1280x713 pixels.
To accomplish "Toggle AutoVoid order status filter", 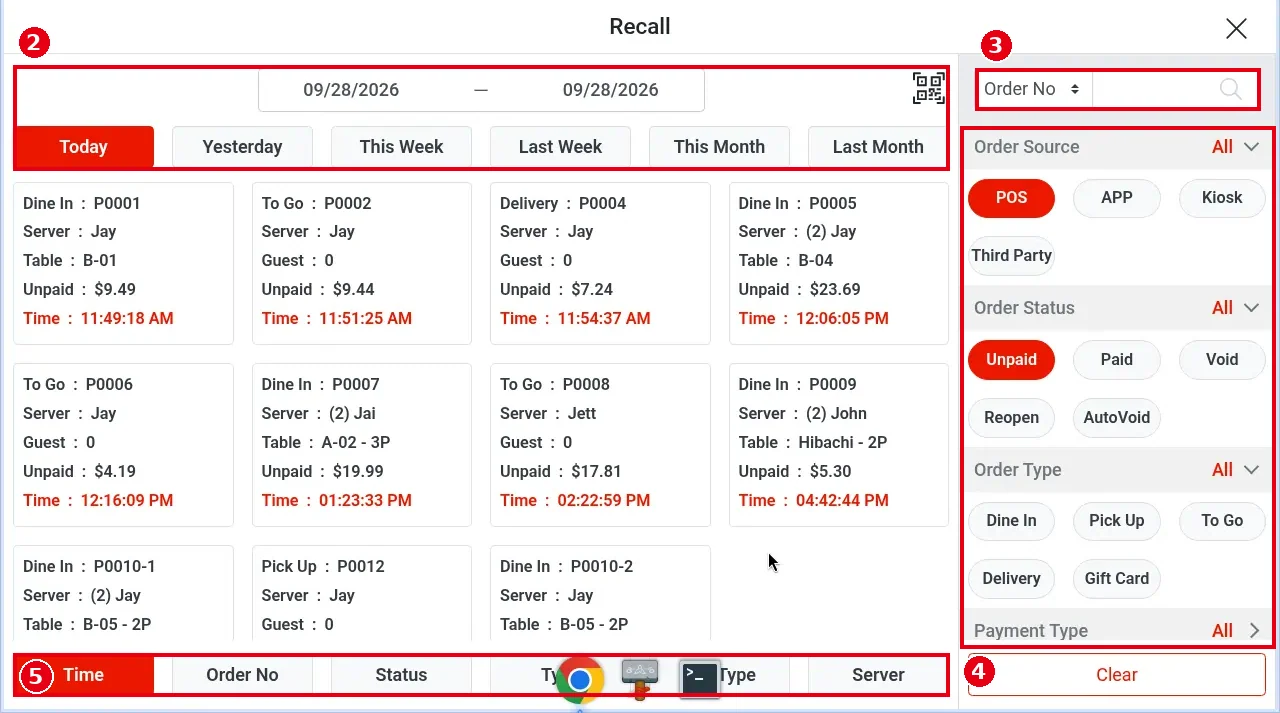I will 1117,417.
